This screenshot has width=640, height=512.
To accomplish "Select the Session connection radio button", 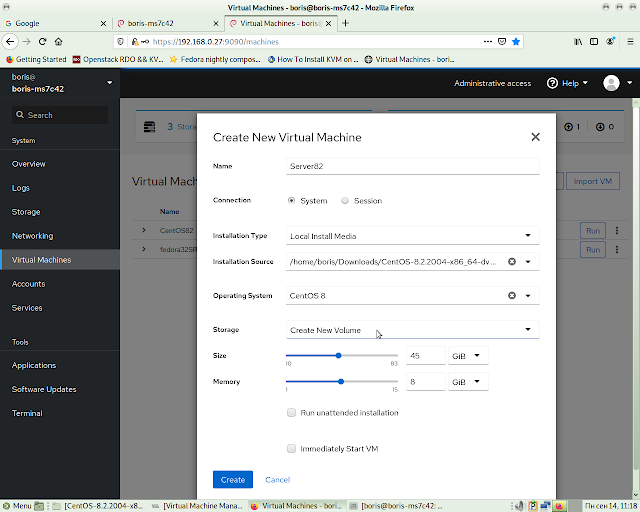I will click(x=345, y=200).
